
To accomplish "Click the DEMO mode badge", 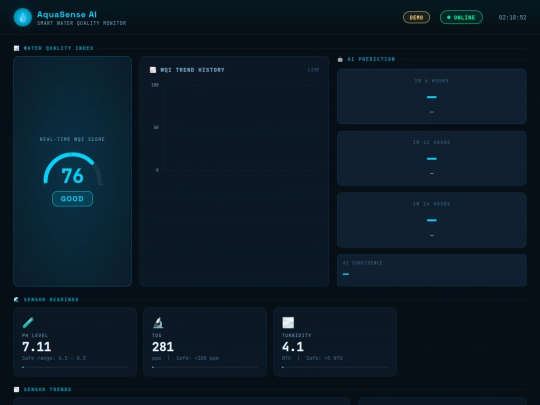I will pyautogui.click(x=416, y=18).
